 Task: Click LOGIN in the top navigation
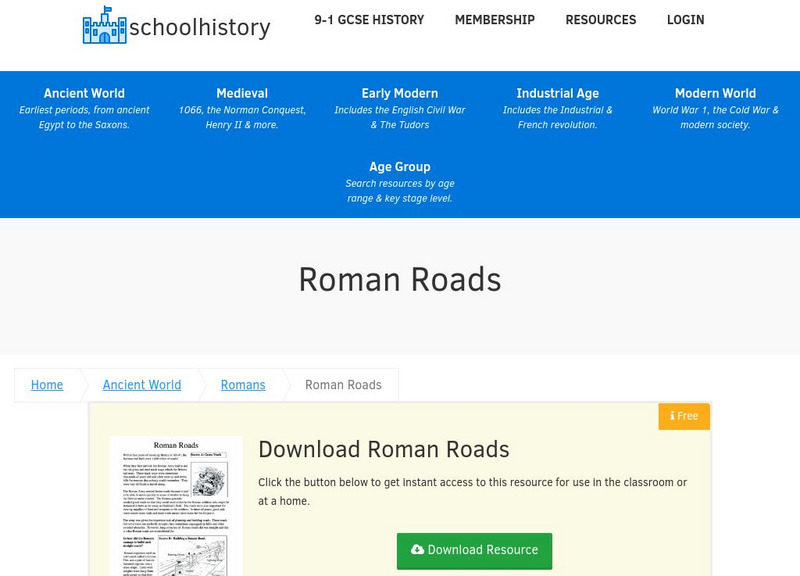[686, 19]
